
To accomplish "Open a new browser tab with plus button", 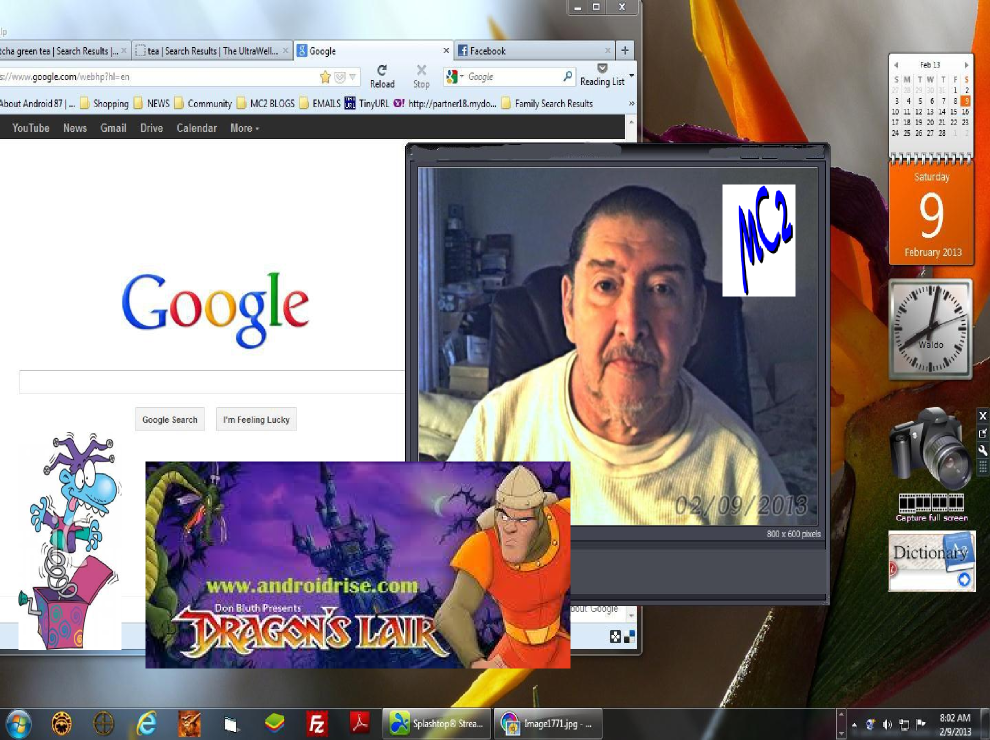I will 625,51.
